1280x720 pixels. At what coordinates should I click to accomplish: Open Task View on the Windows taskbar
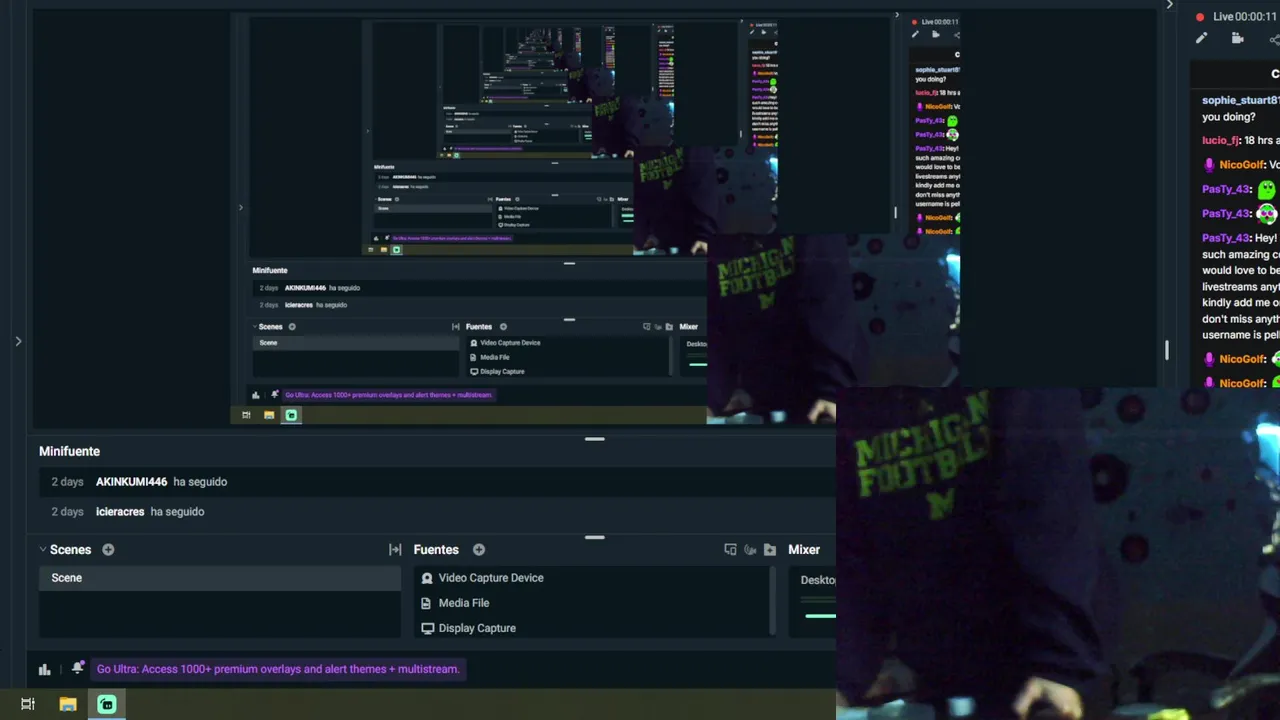coord(28,704)
